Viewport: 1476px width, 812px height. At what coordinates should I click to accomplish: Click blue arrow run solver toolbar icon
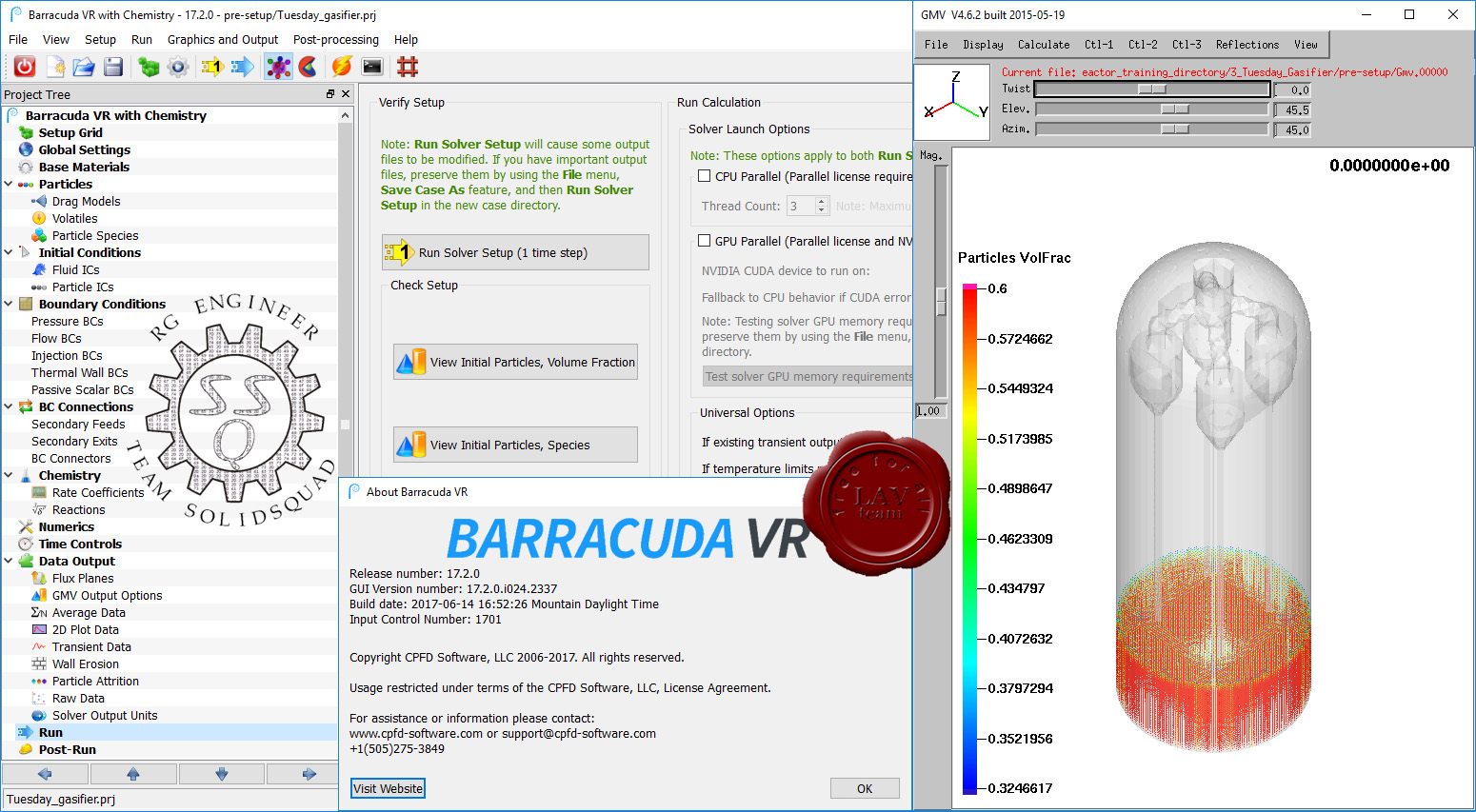point(243,67)
